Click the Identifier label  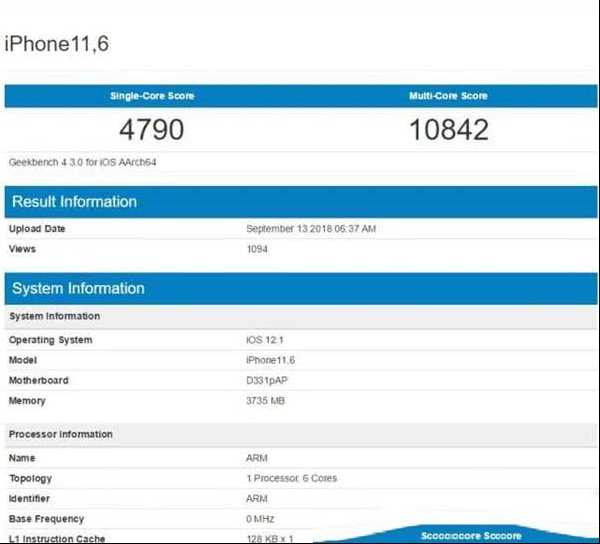(x=29, y=499)
